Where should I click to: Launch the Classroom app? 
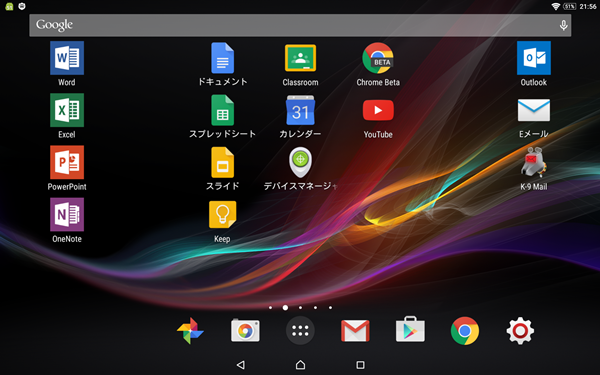tap(300, 58)
